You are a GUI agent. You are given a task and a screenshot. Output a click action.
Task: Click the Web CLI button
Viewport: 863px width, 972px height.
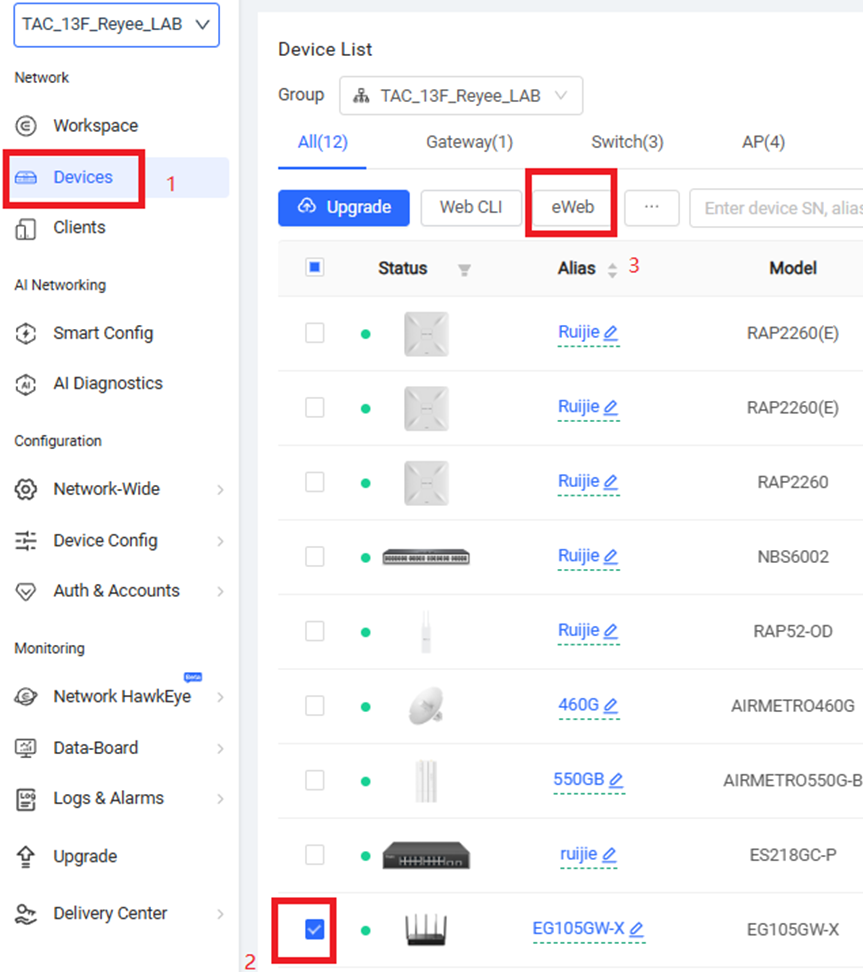tap(471, 208)
